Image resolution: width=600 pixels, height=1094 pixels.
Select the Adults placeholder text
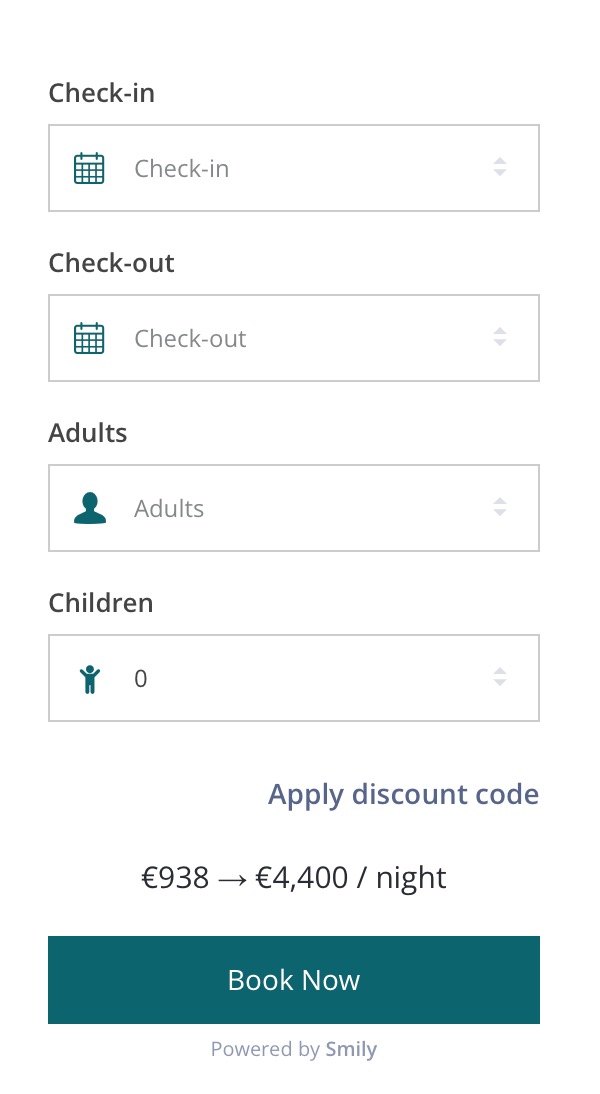(x=169, y=509)
